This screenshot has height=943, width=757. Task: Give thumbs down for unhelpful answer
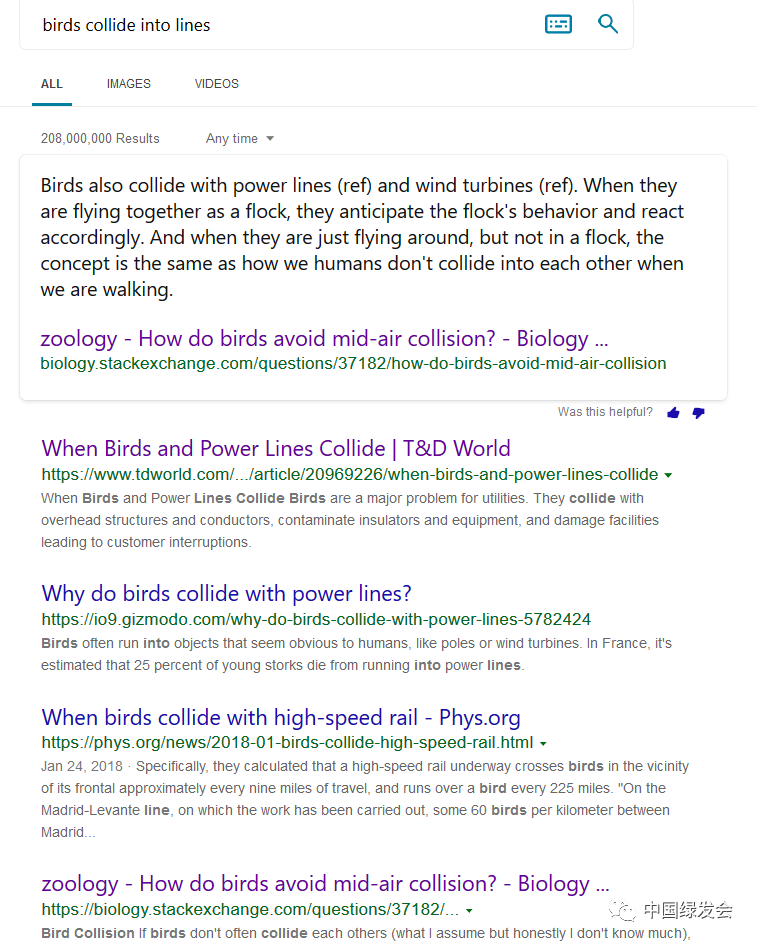(698, 413)
